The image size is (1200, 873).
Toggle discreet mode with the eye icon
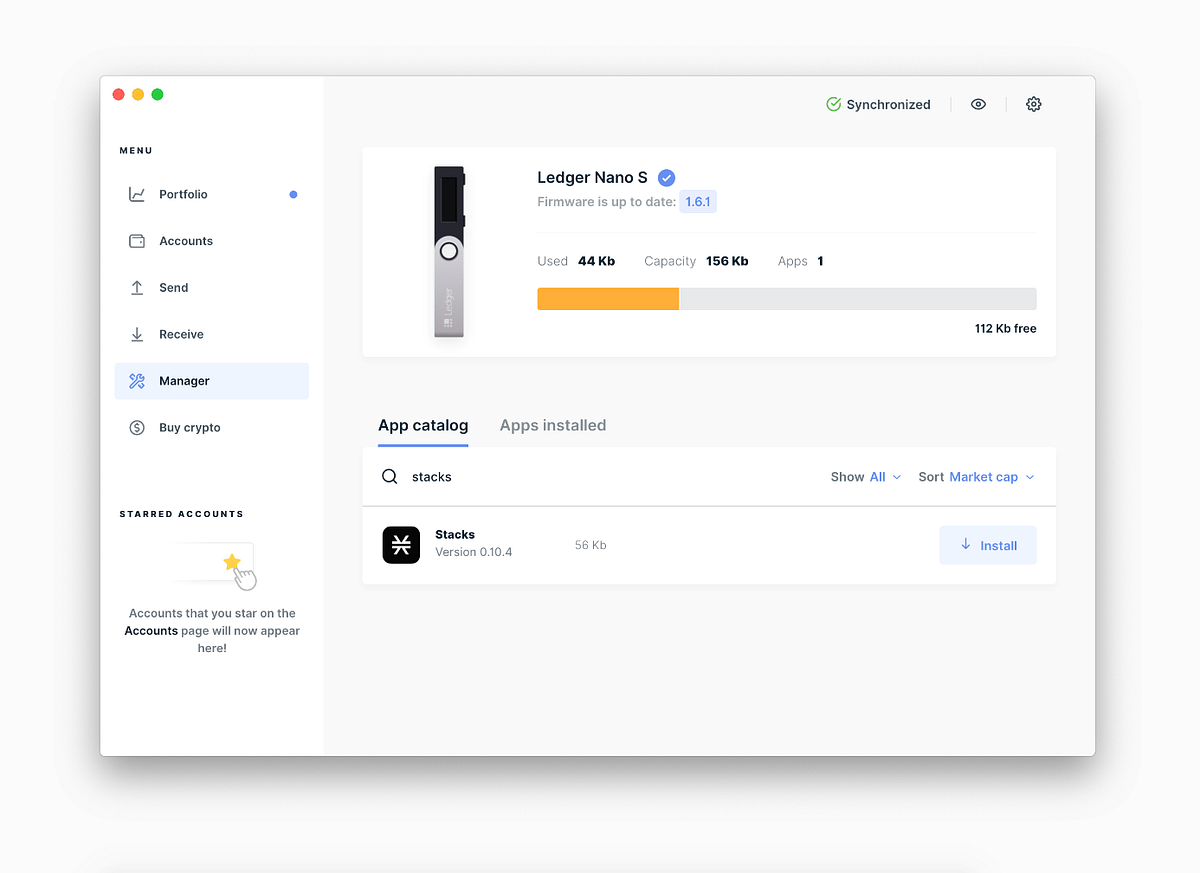978,103
